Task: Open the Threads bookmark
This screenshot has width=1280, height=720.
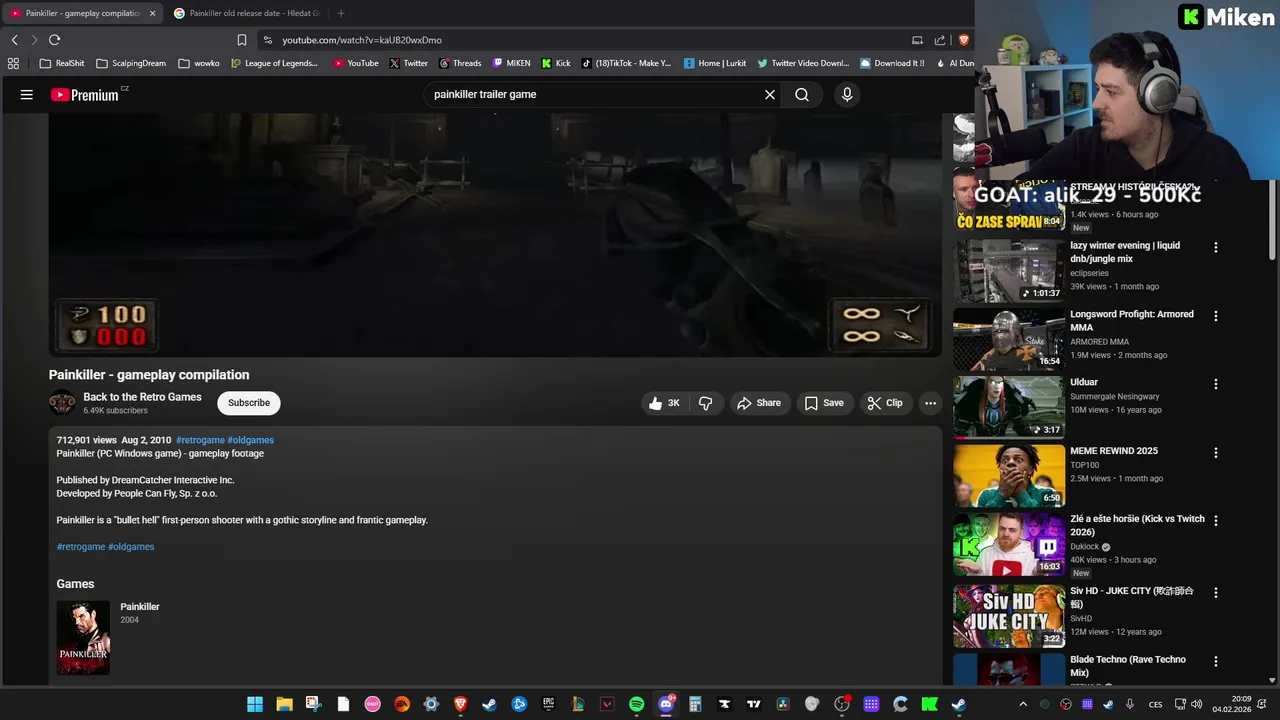Action: pyautogui.click(x=459, y=63)
